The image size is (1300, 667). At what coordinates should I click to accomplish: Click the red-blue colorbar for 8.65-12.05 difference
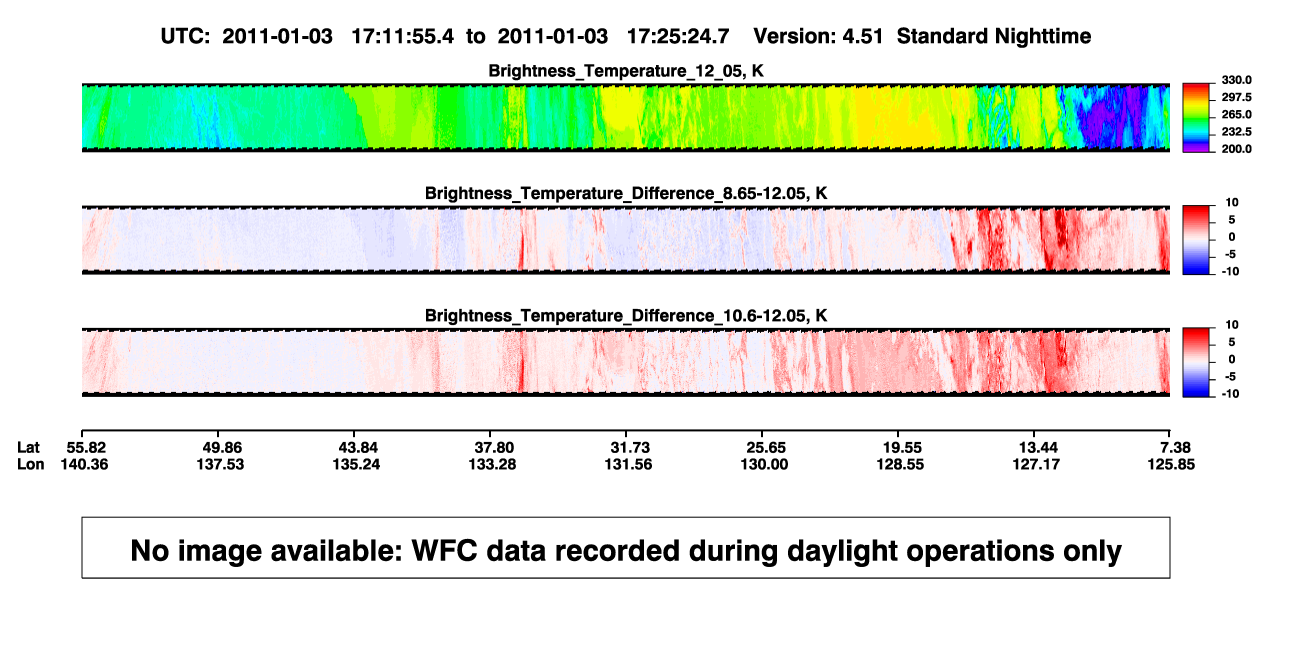tap(1196, 239)
